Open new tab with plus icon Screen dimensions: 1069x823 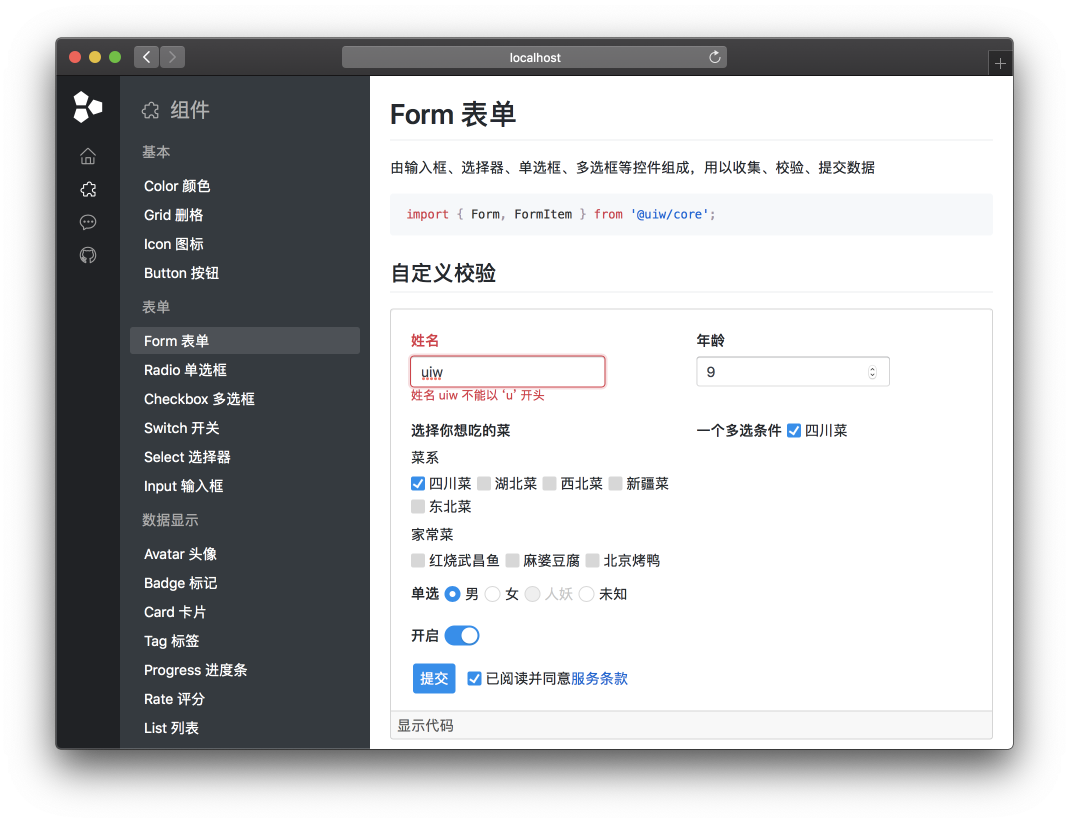[1000, 64]
